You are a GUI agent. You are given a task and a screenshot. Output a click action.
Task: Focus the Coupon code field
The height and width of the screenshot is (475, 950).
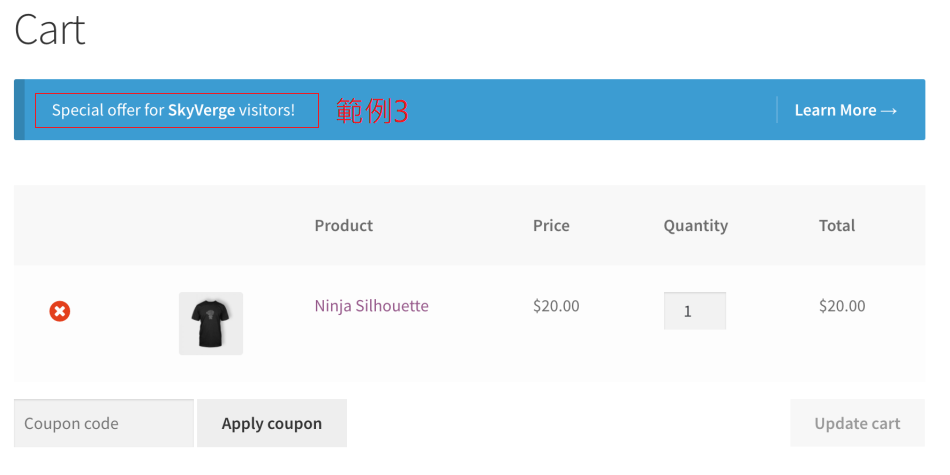(x=103, y=423)
